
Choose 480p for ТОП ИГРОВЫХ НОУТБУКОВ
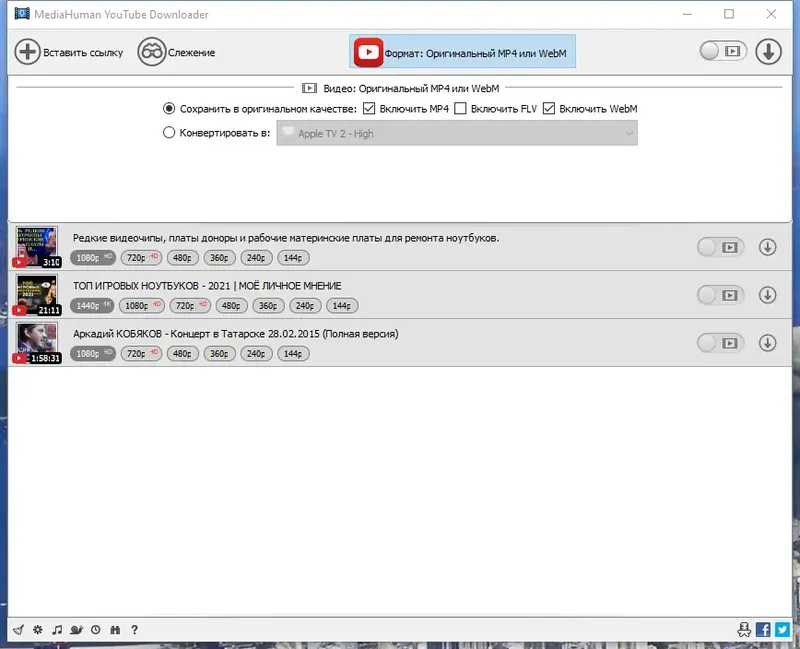click(x=231, y=306)
